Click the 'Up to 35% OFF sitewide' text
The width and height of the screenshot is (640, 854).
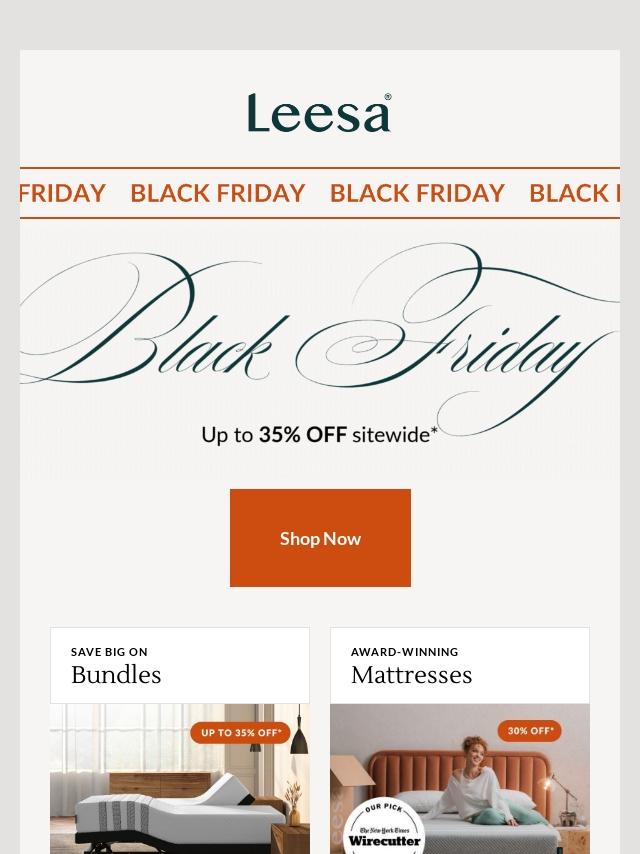tap(319, 434)
